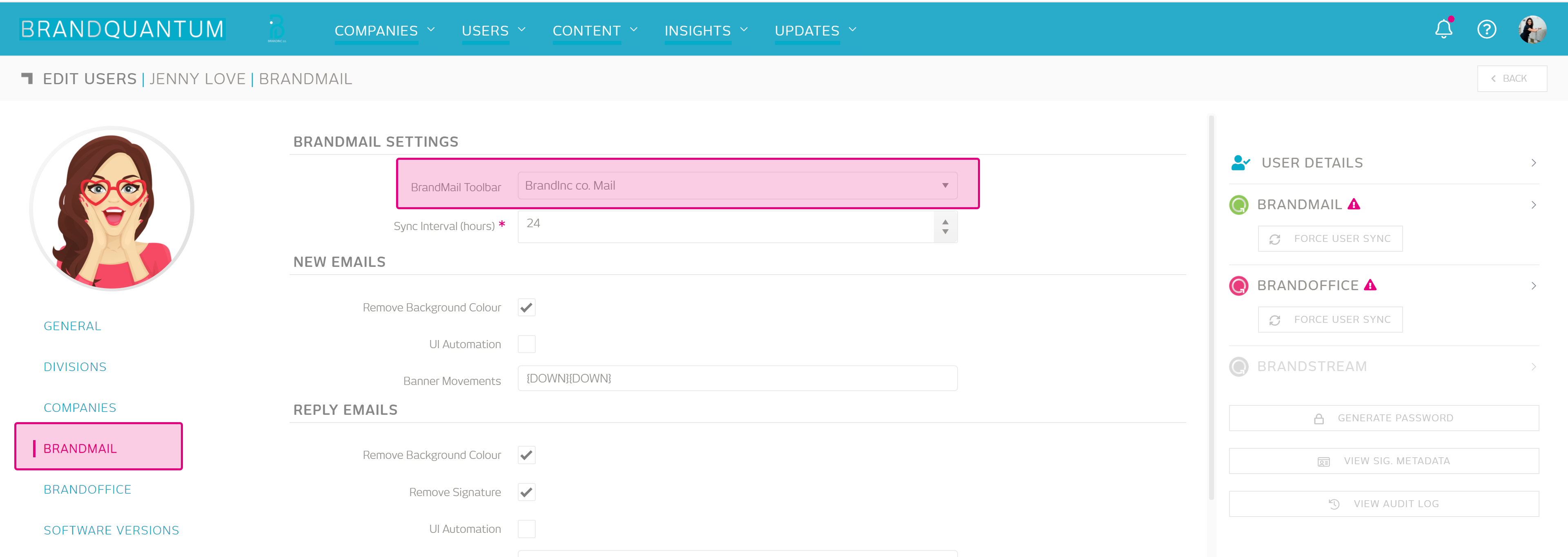Image resolution: width=1568 pixels, height=557 pixels.
Task: Click the User Details person icon
Action: [1240, 163]
